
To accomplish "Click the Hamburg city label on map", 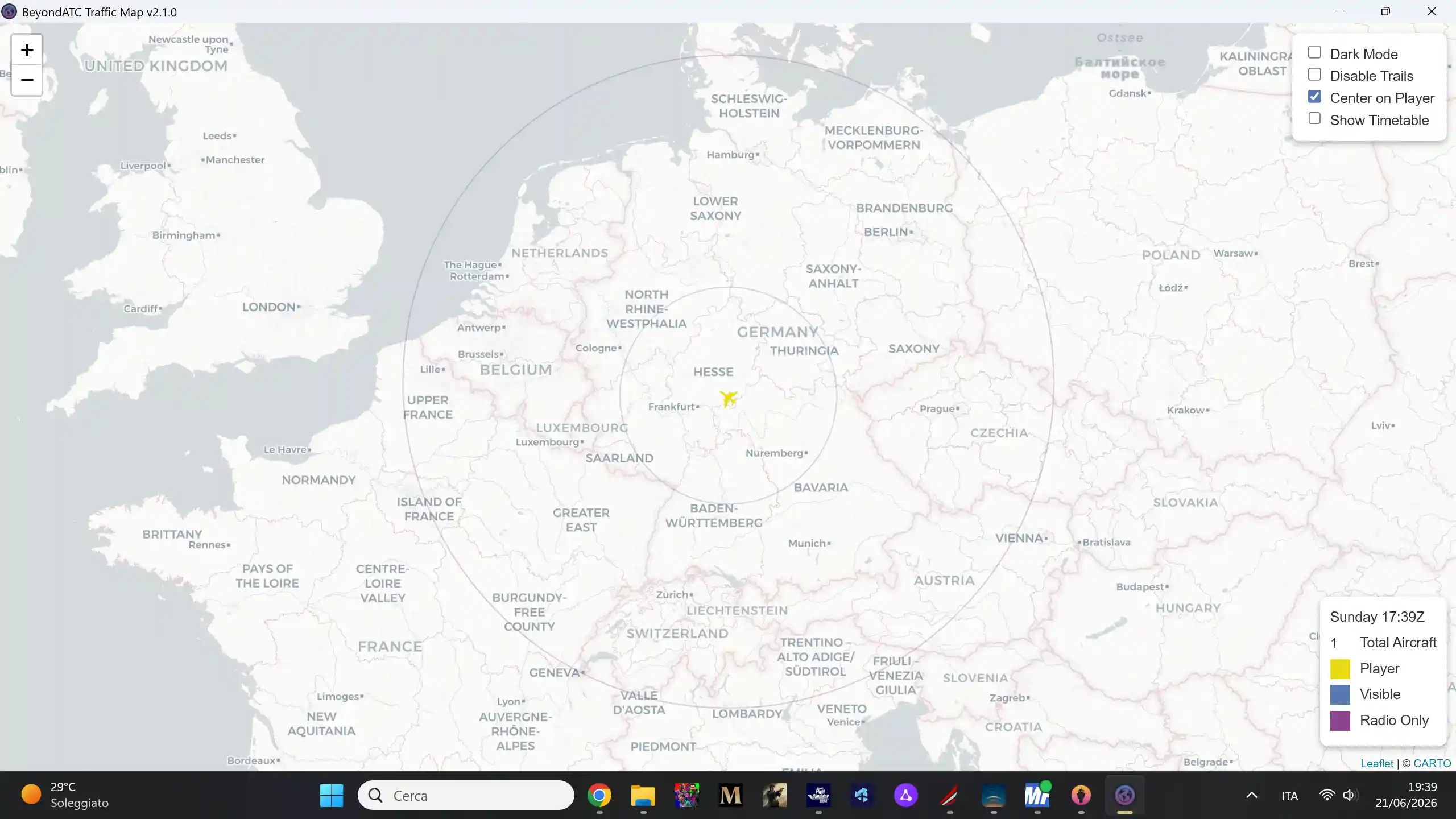I will pyautogui.click(x=730, y=155).
